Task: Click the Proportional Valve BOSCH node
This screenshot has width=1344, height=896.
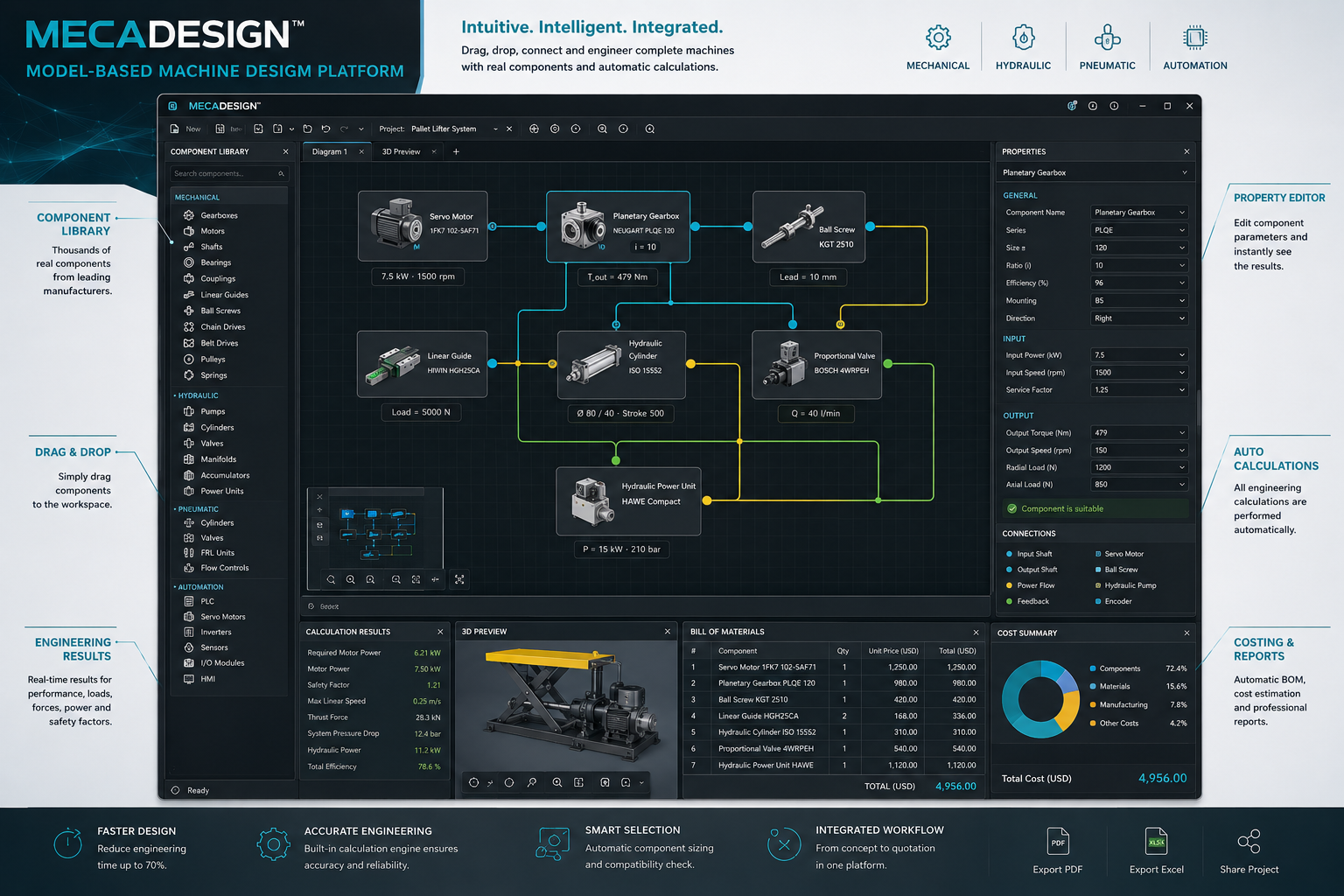Action: [816, 364]
